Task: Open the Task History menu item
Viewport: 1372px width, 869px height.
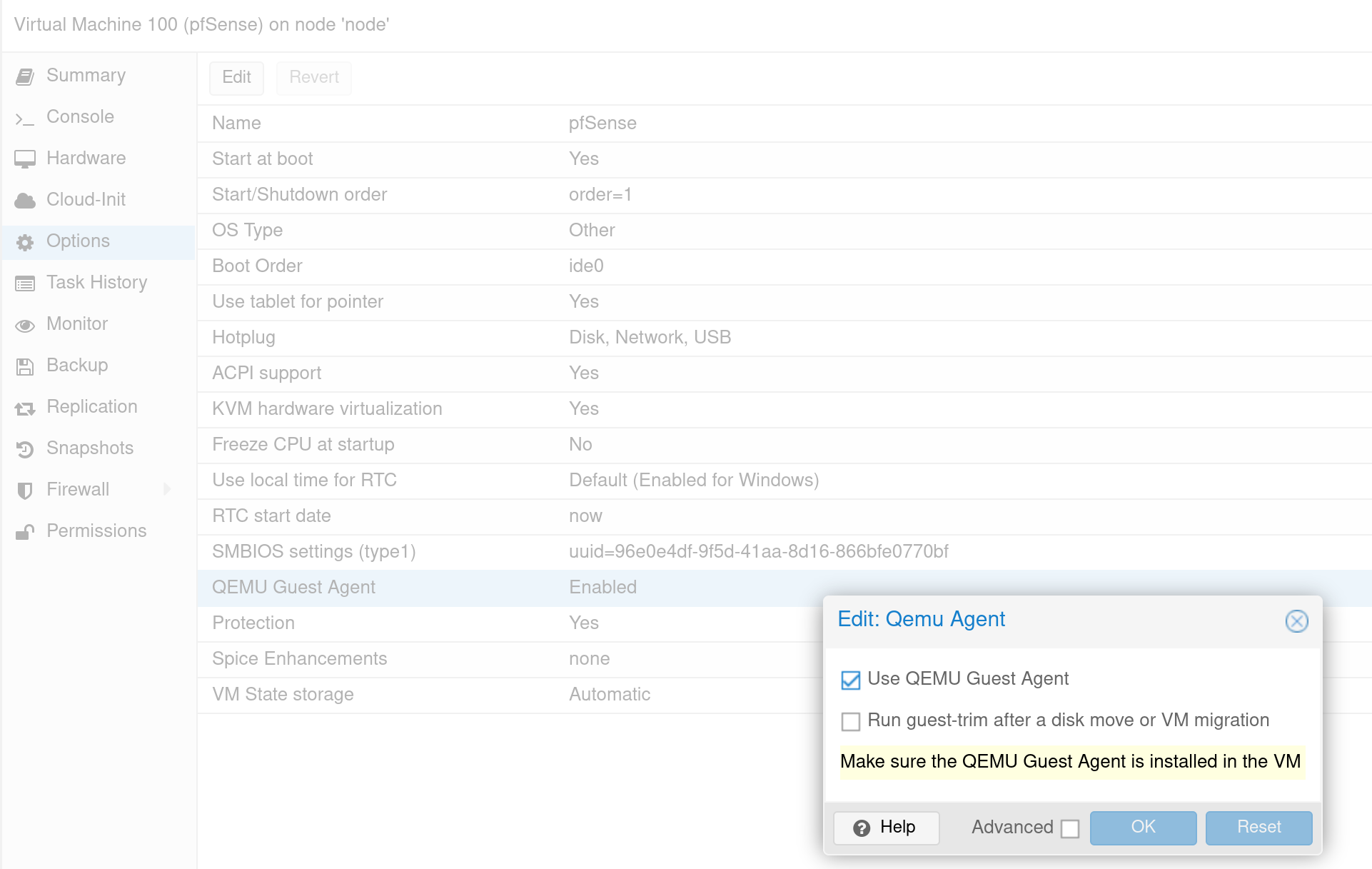Action: 96,283
